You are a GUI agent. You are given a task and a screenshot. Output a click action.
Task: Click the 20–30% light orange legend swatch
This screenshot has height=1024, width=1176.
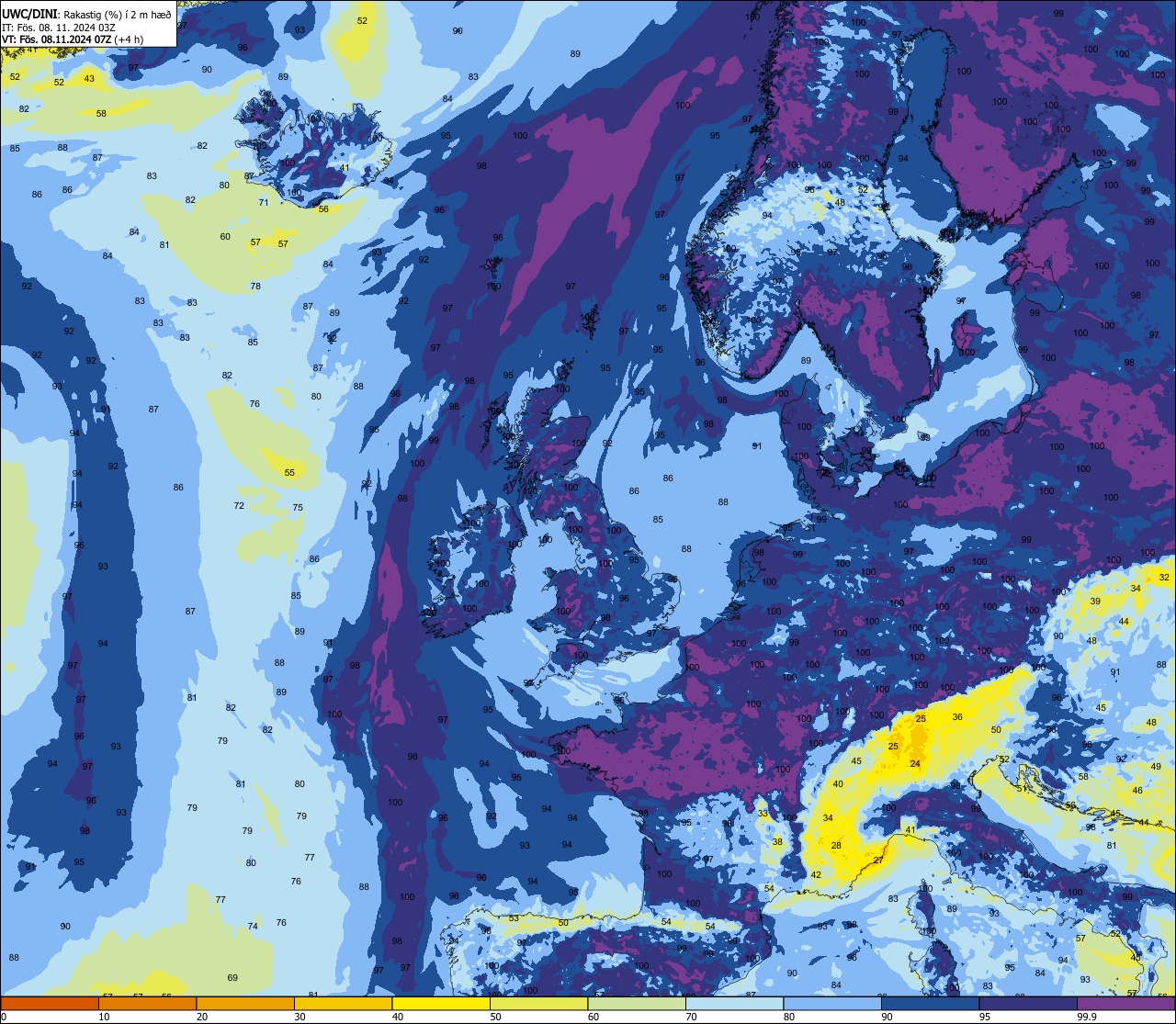point(245,1003)
